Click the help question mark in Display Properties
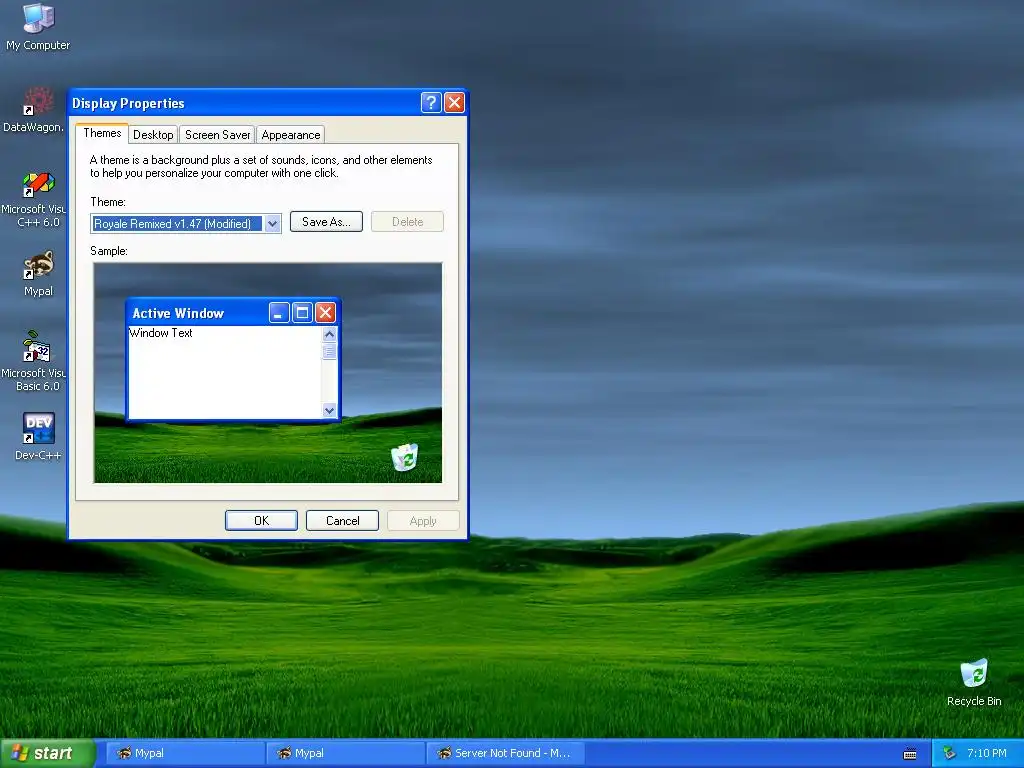The width and height of the screenshot is (1024, 768). point(431,103)
